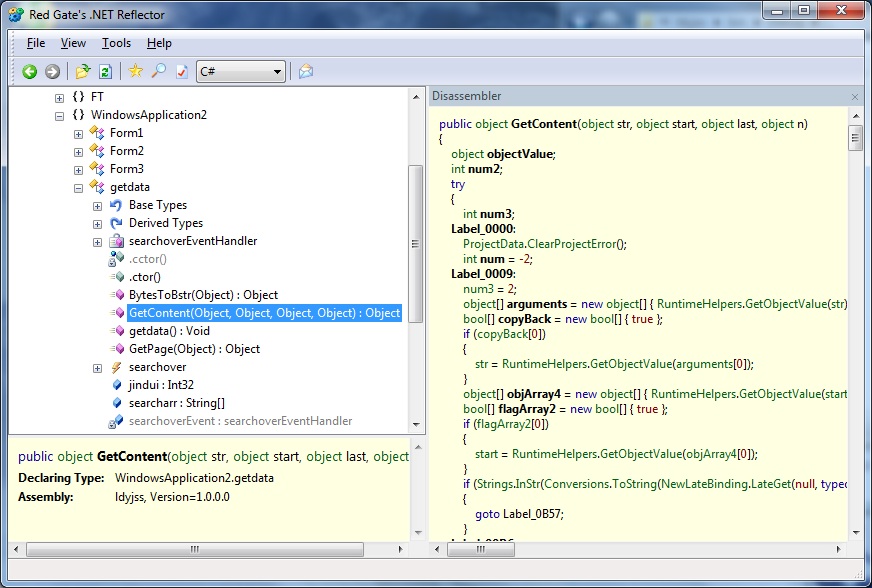
Task: Open the File menu
Action: [36, 43]
